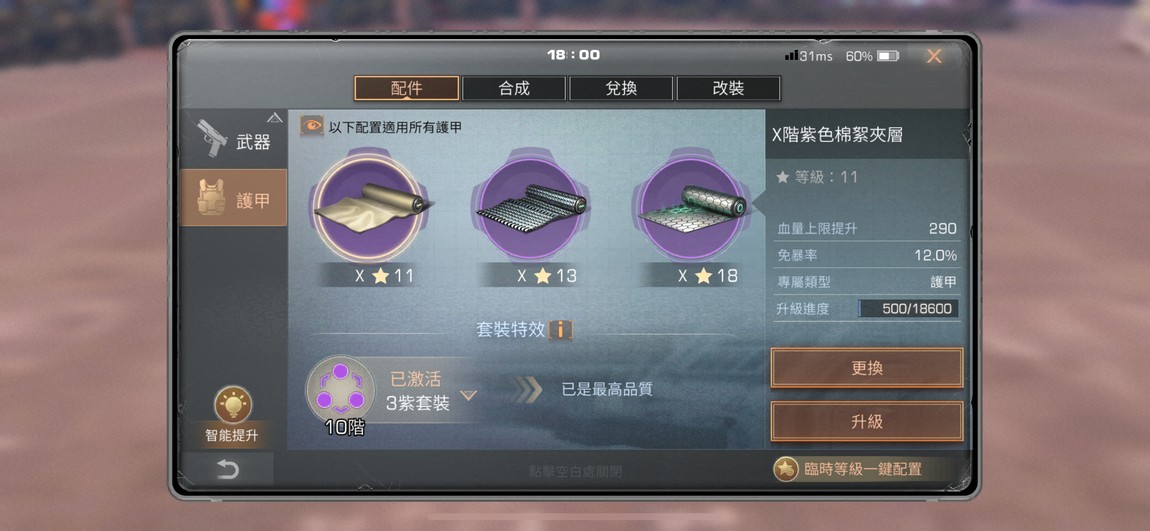The height and width of the screenshot is (531, 1150).
Task: Tap the 智能提升 lightbulb icon
Action: coord(233,405)
